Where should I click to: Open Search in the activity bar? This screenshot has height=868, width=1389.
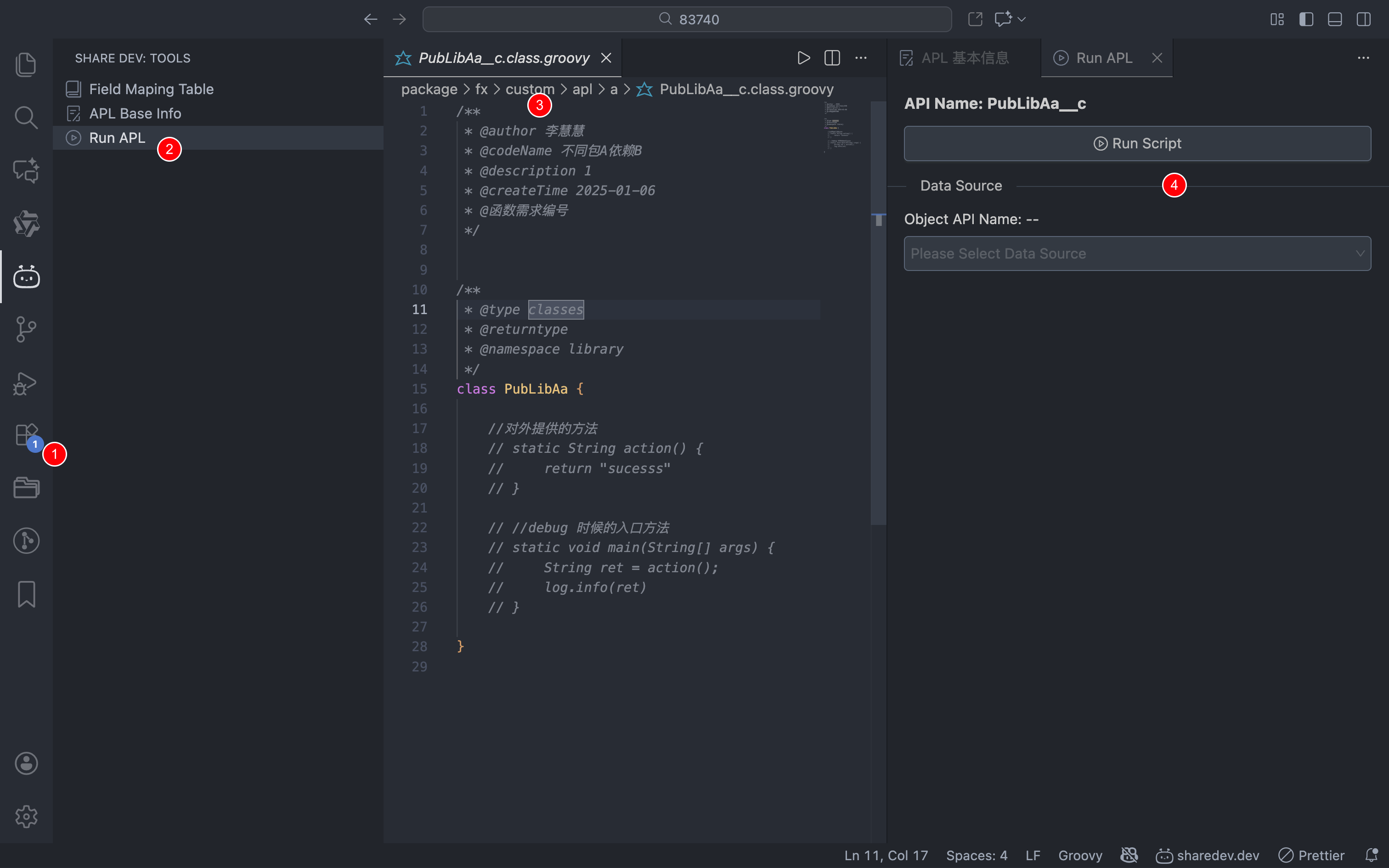click(x=26, y=117)
